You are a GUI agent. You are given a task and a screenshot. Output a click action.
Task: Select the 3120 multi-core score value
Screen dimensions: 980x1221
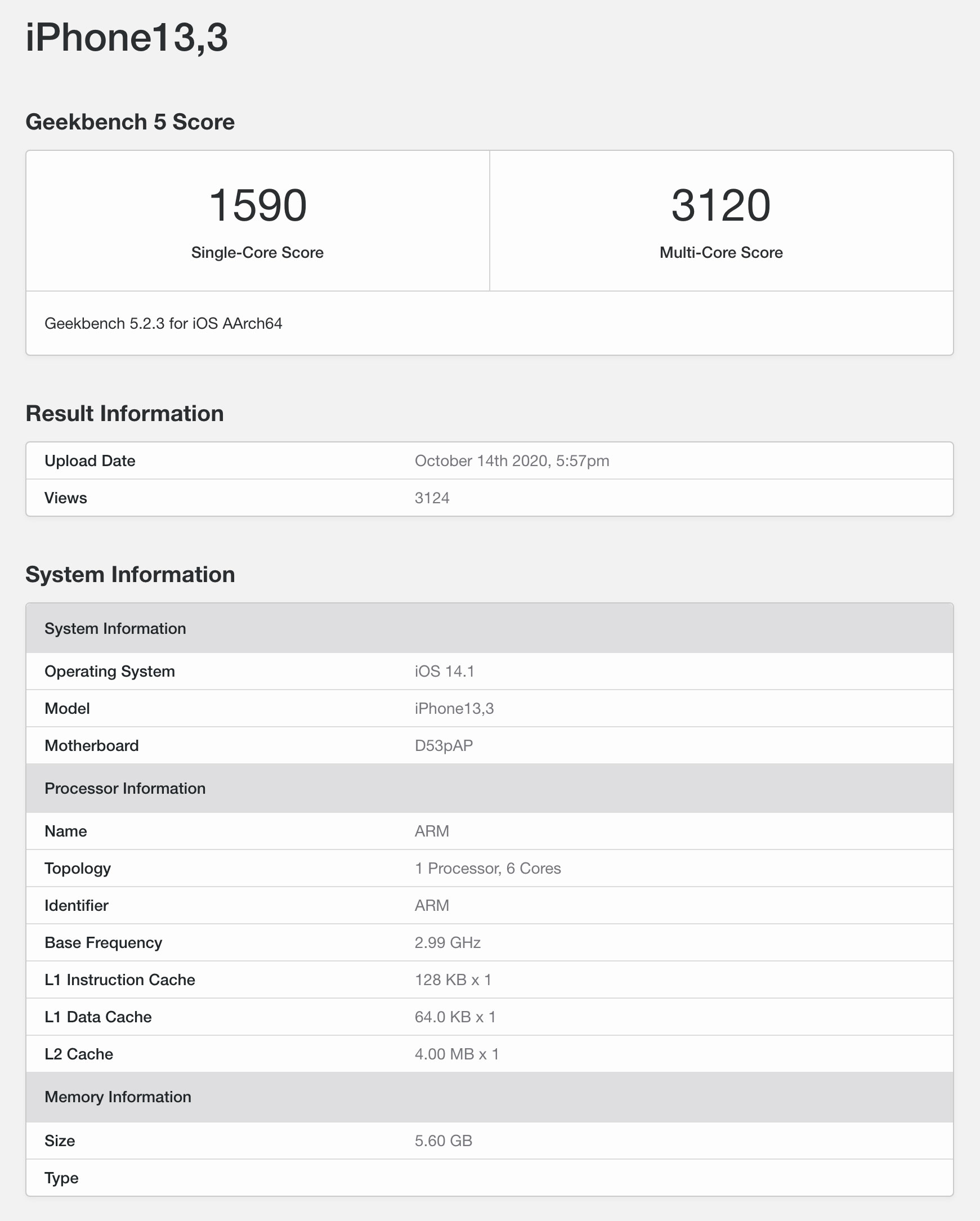(721, 205)
